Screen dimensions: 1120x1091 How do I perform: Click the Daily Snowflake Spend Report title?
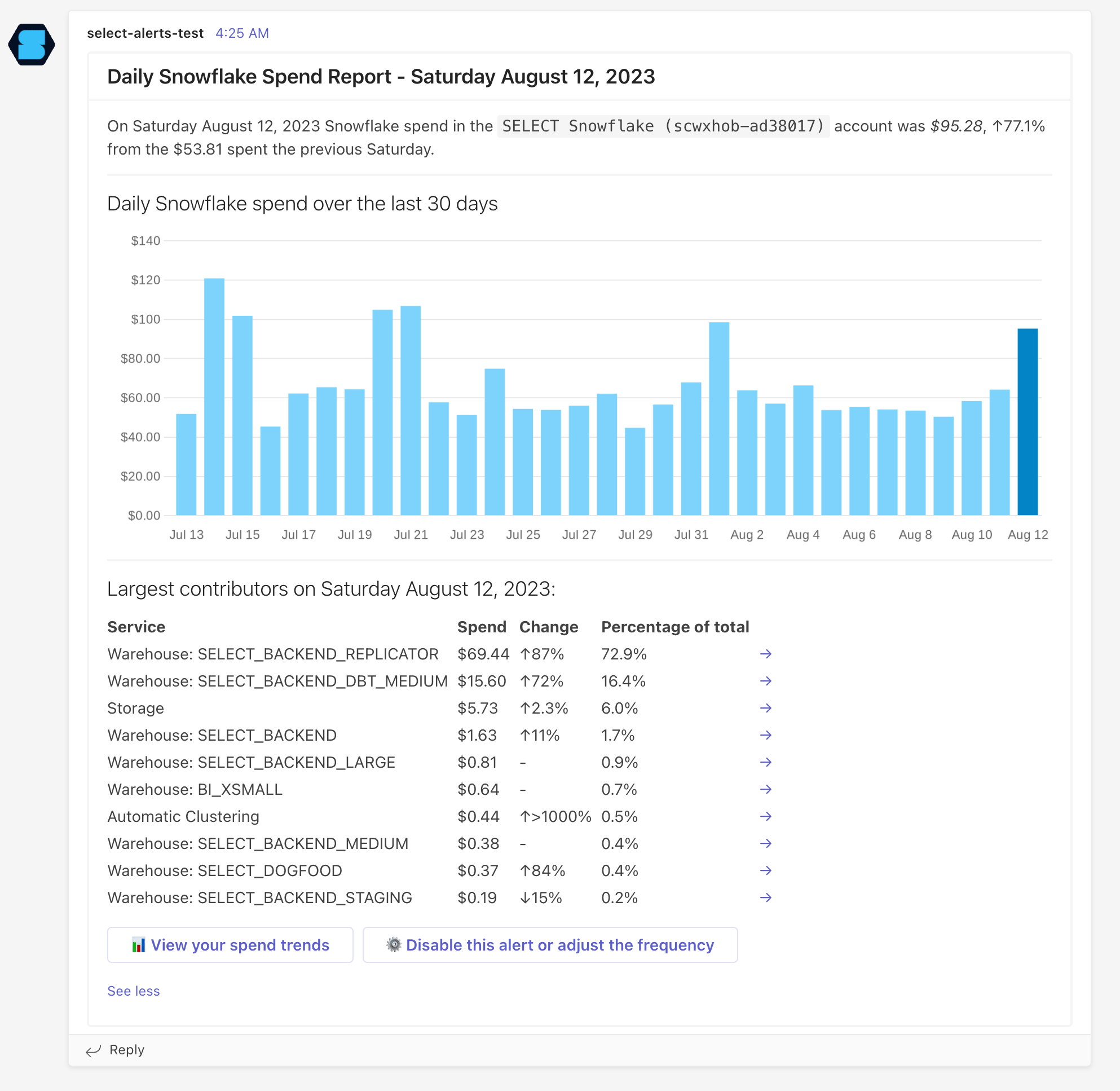click(381, 76)
